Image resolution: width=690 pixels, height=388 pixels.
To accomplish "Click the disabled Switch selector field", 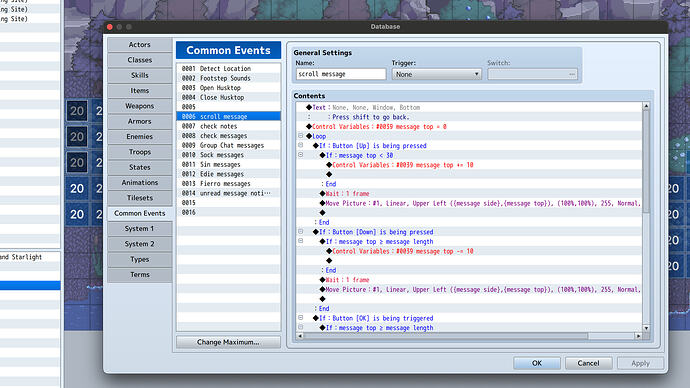I will 532,74.
